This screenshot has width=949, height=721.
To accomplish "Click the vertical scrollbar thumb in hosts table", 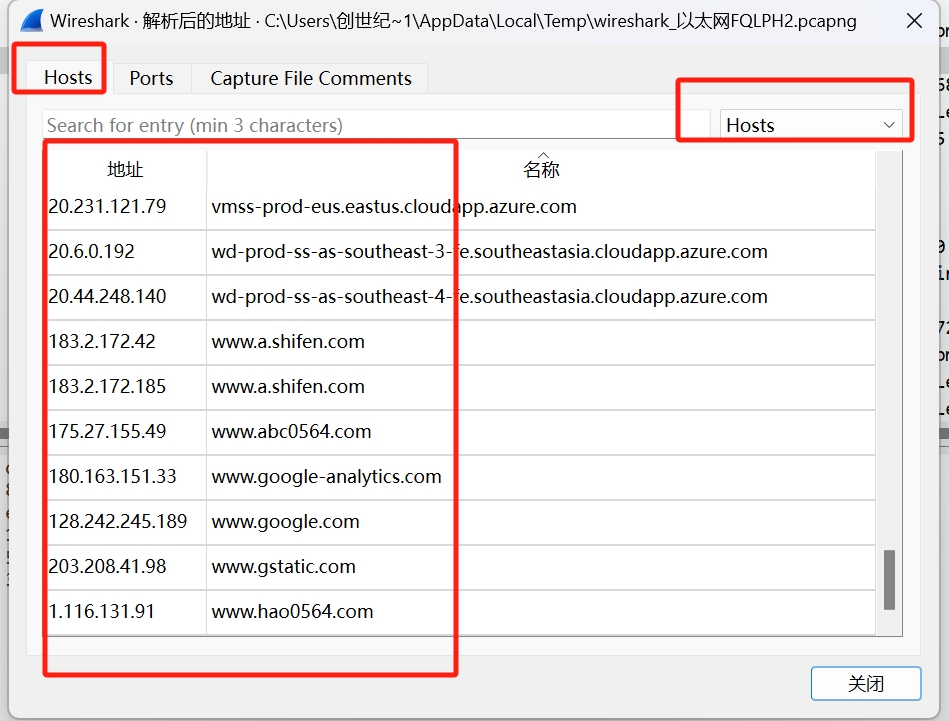I will [889, 579].
